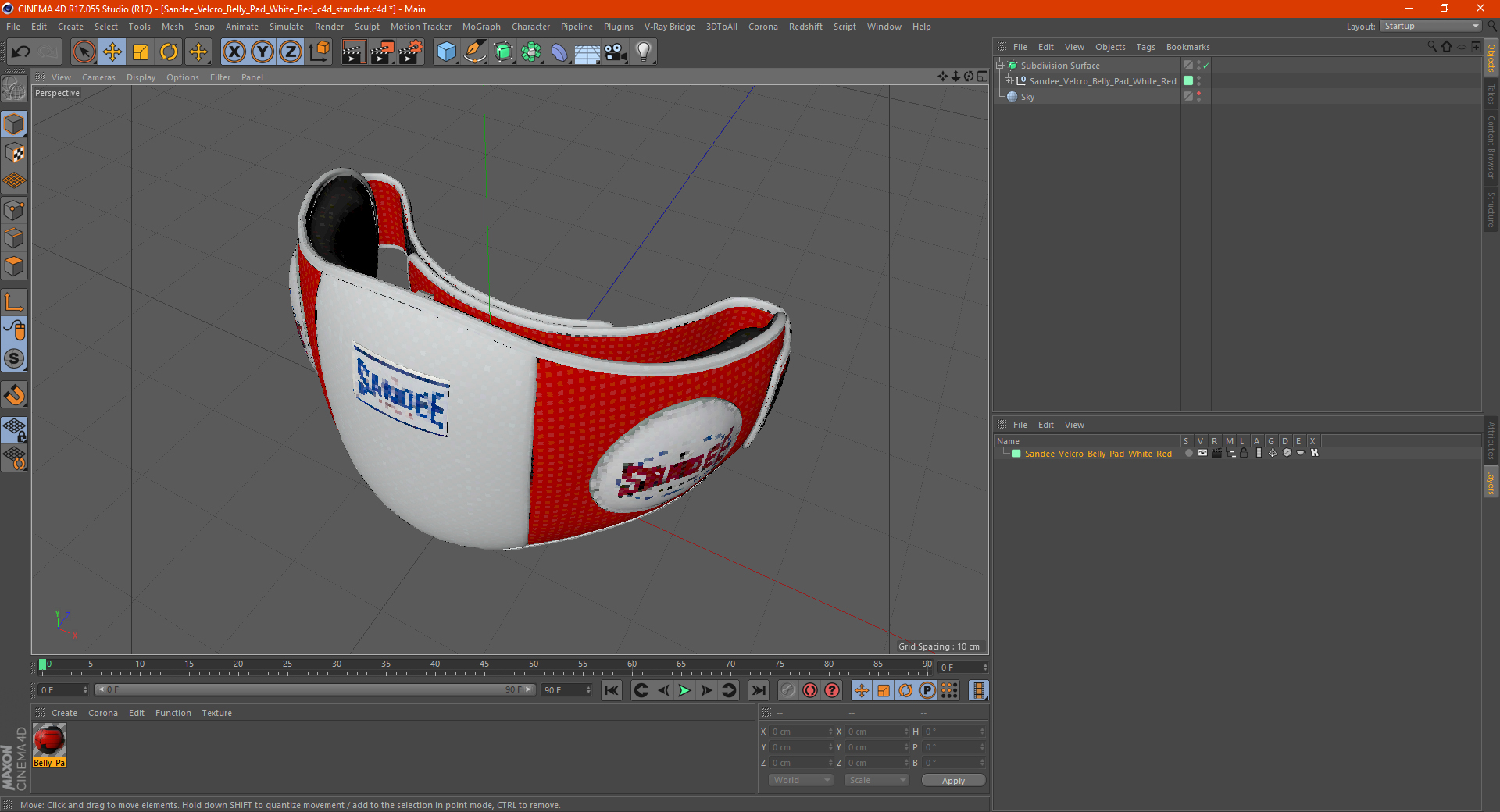Add a floor environment object
The height and width of the screenshot is (812, 1500).
point(587,52)
